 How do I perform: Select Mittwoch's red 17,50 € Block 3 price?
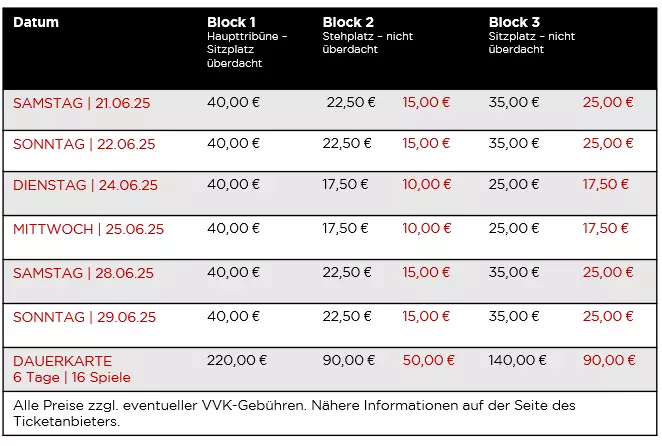606,228
